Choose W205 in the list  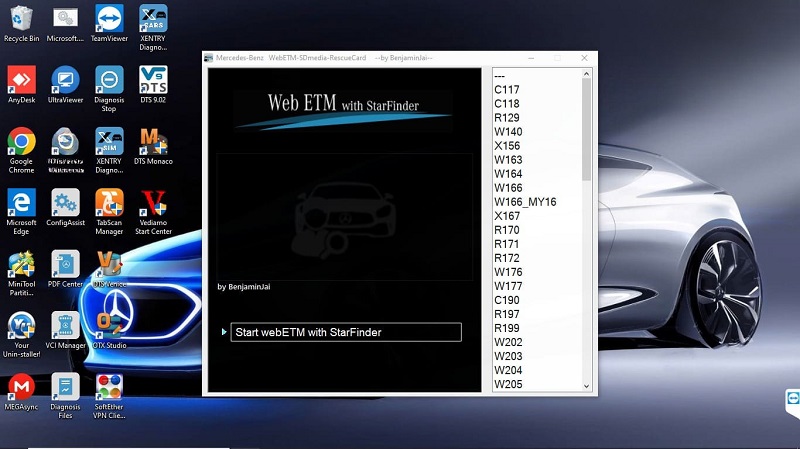pos(508,384)
